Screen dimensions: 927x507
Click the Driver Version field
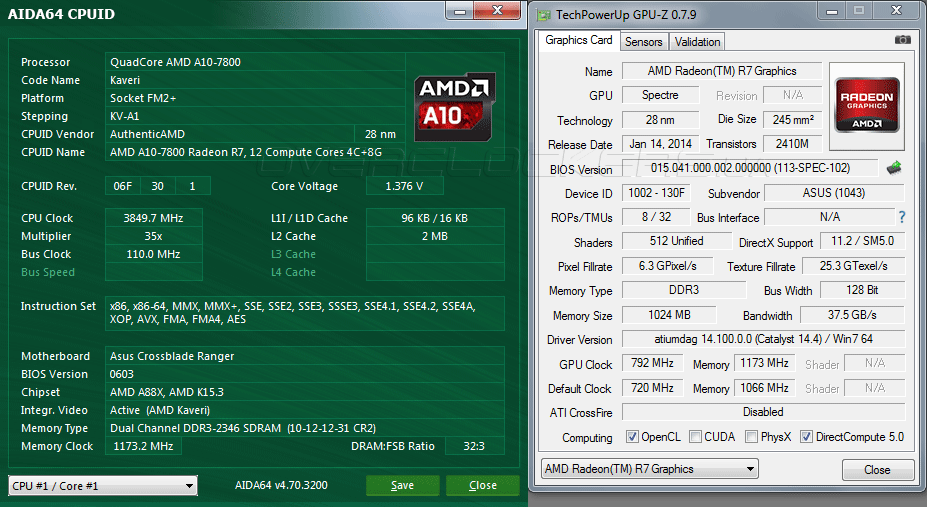coord(763,339)
